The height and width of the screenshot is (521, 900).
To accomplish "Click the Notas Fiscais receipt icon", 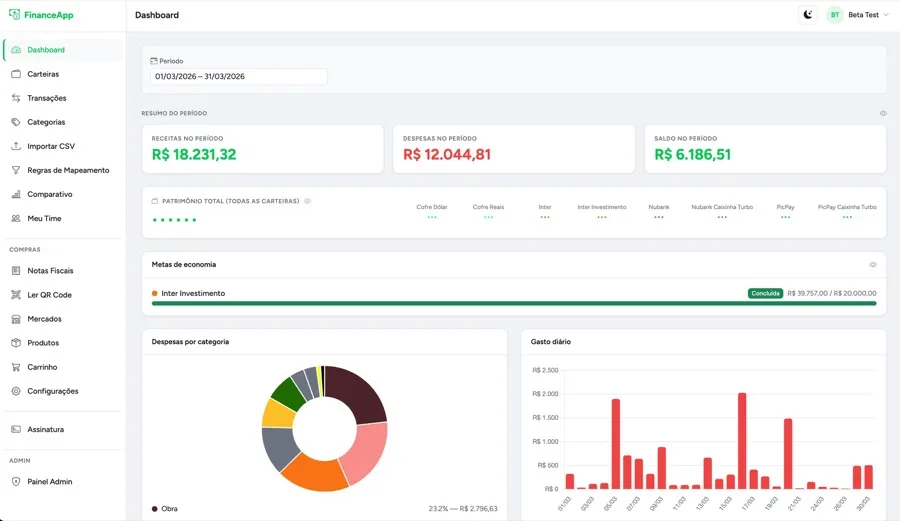I will click(16, 271).
